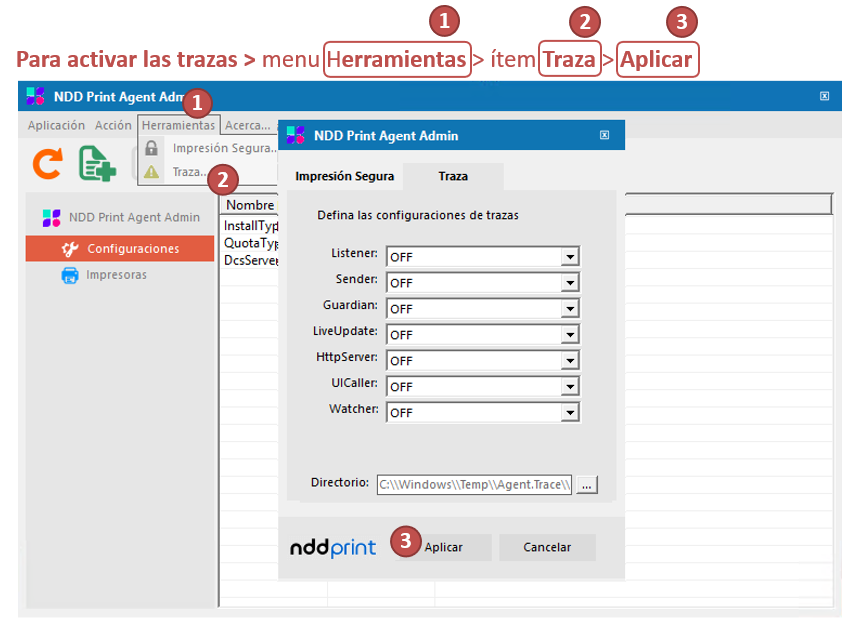Screen dimensions: 842x618
Task: Click the NDD logo in dialog title bar
Action: coord(295,135)
